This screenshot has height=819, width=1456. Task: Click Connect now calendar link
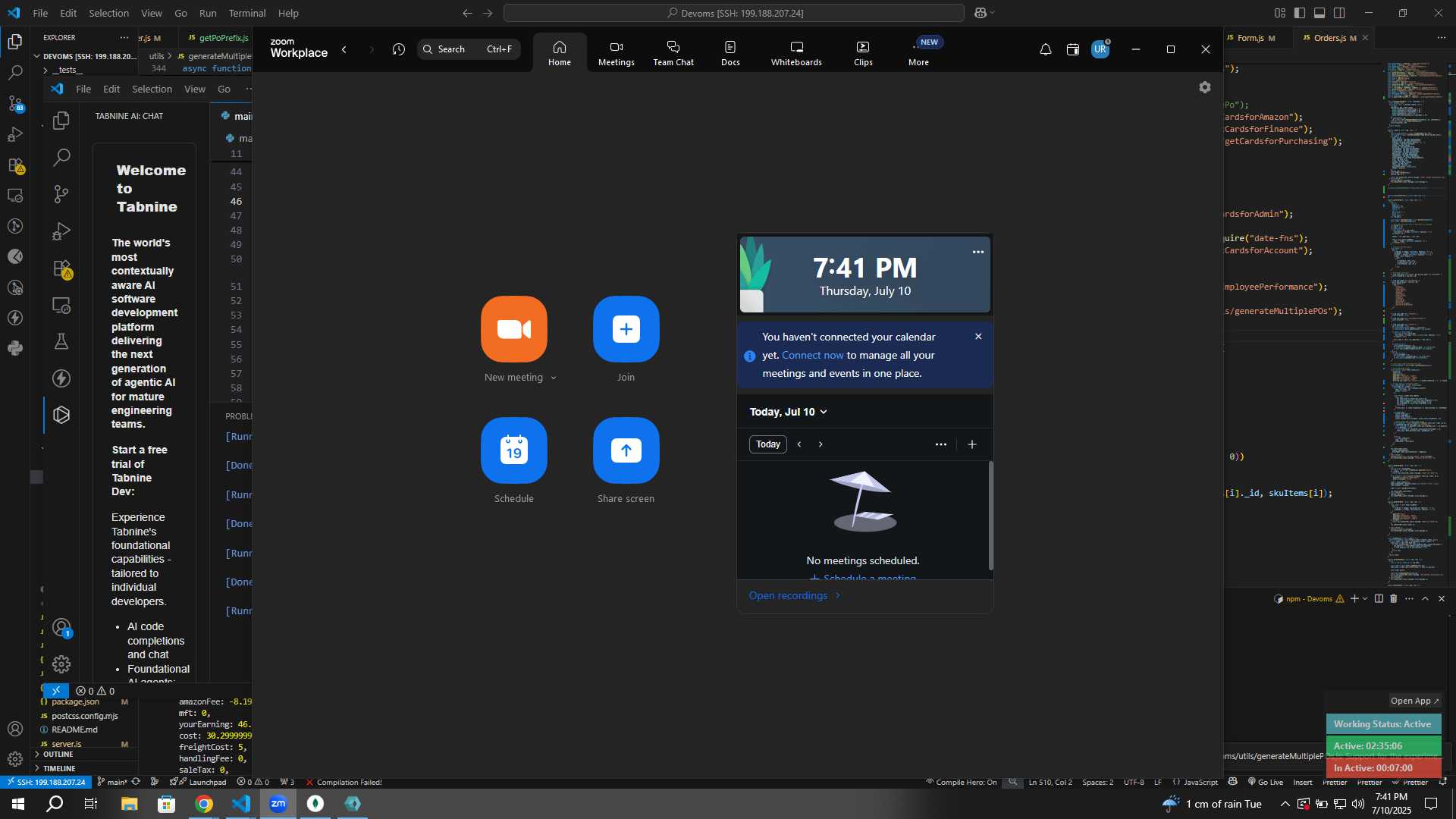click(x=812, y=355)
